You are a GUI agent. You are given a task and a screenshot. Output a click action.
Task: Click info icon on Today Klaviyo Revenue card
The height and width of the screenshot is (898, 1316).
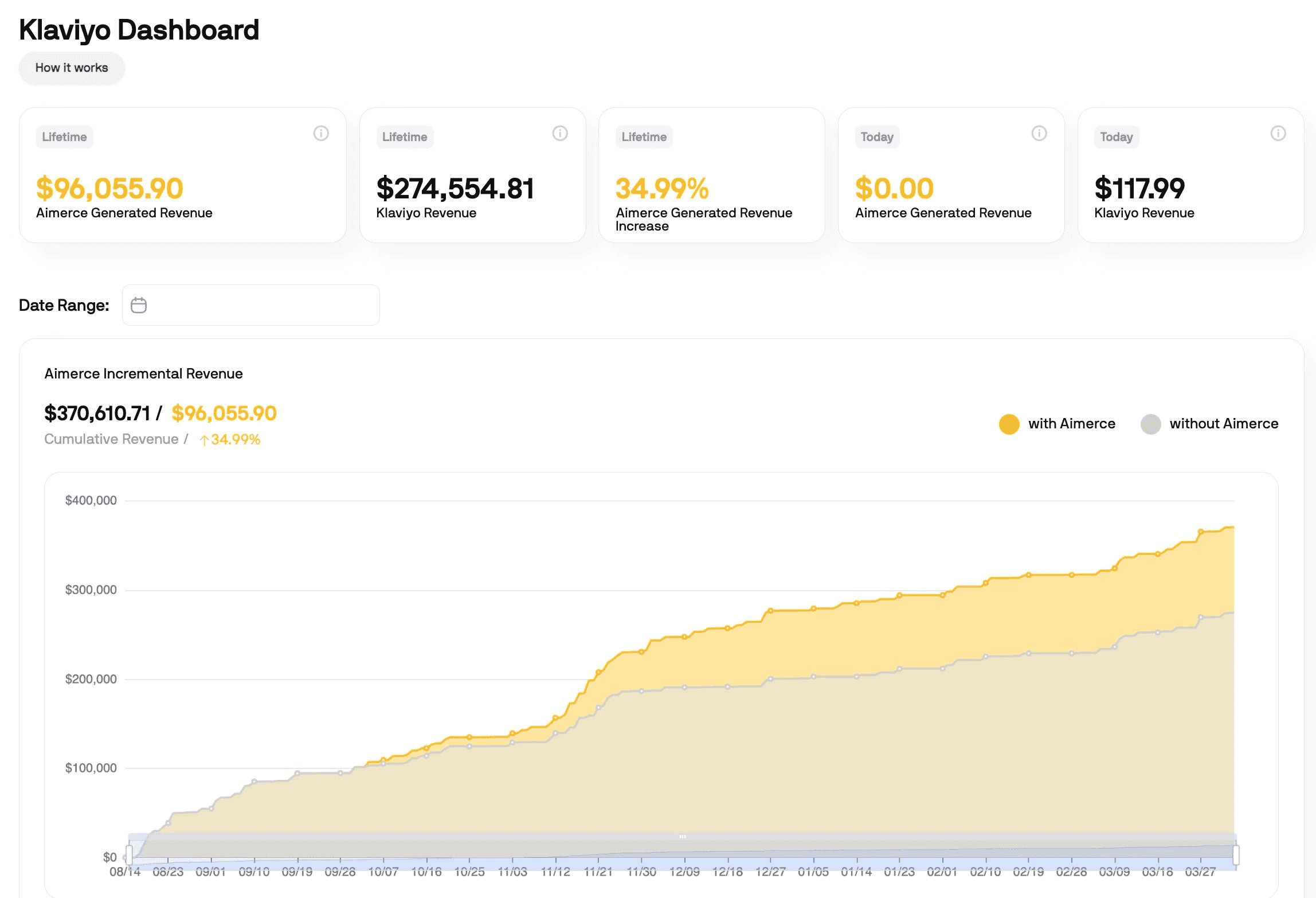click(x=1278, y=134)
